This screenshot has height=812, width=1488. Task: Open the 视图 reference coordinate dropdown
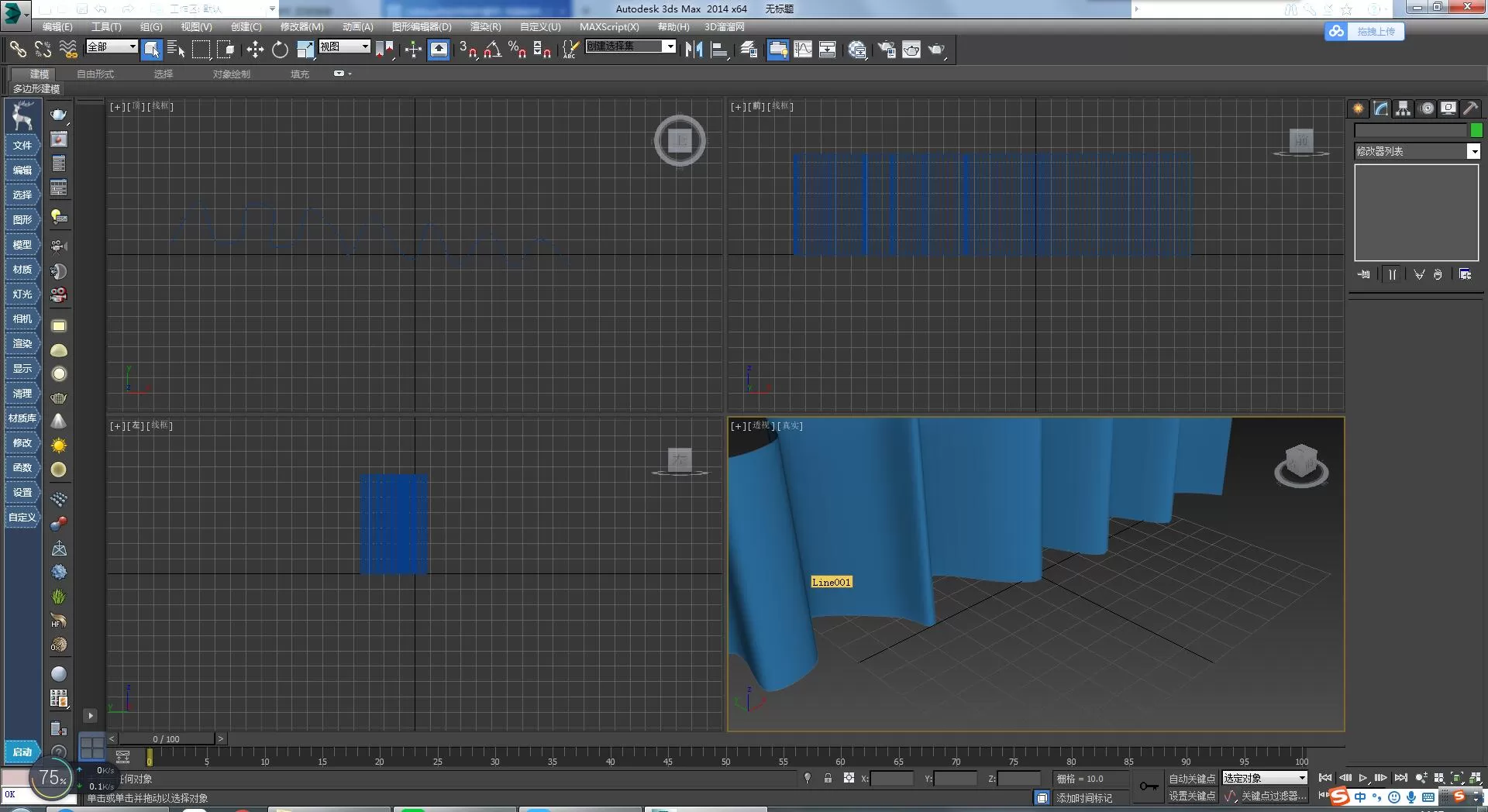pos(344,46)
